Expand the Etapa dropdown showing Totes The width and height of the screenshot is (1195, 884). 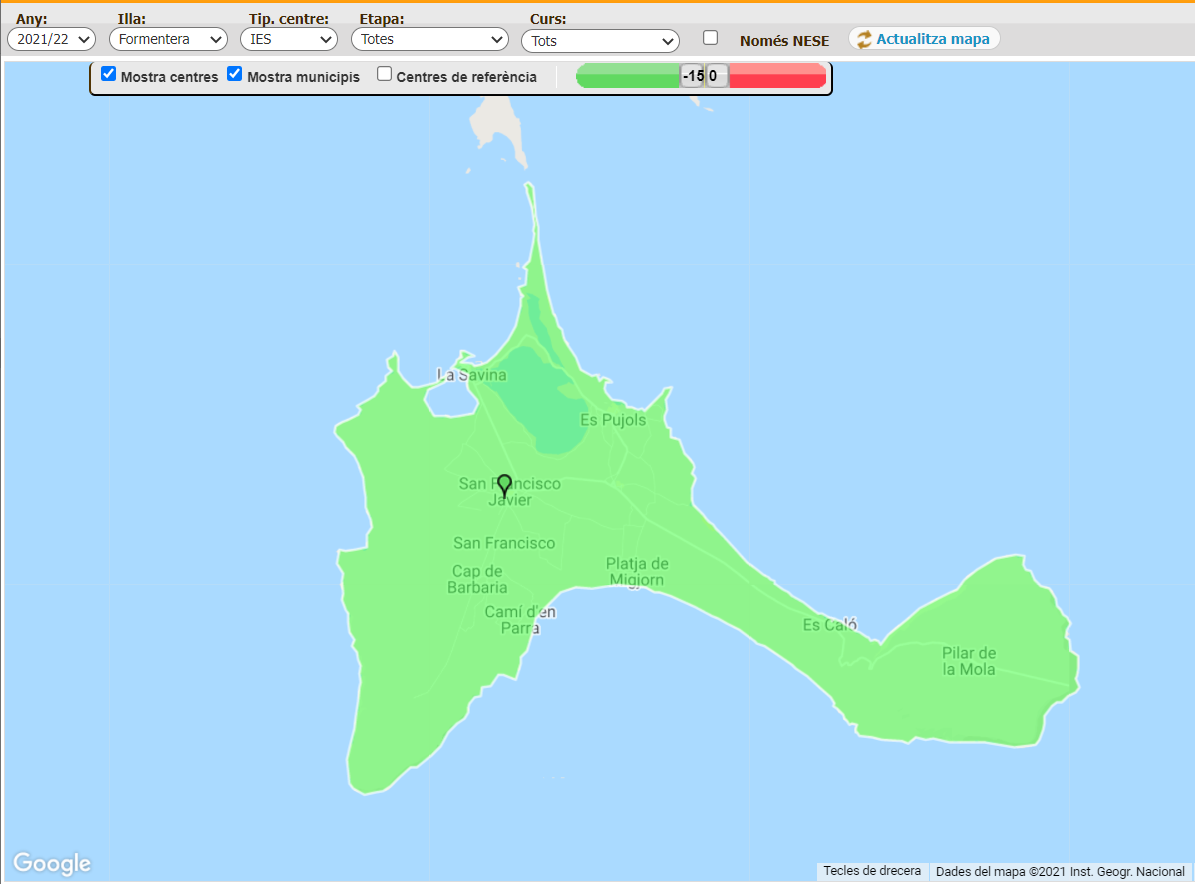tap(430, 39)
